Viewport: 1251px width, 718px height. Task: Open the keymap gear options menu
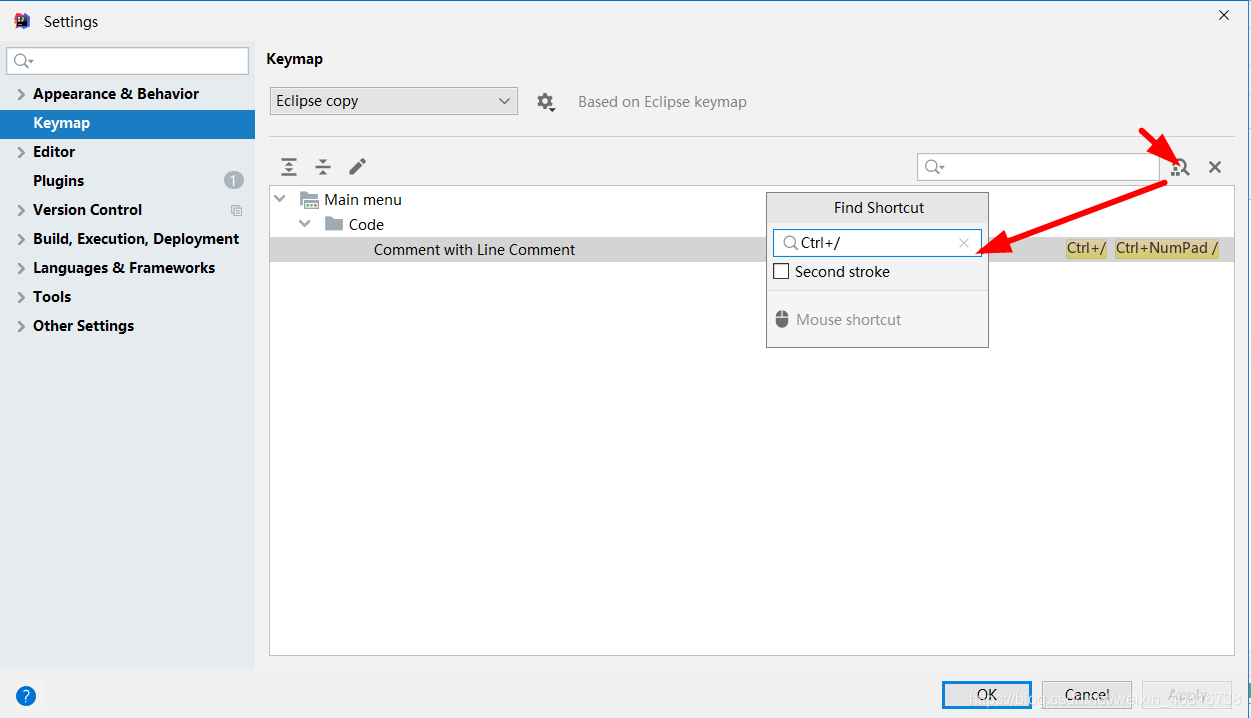coord(545,102)
